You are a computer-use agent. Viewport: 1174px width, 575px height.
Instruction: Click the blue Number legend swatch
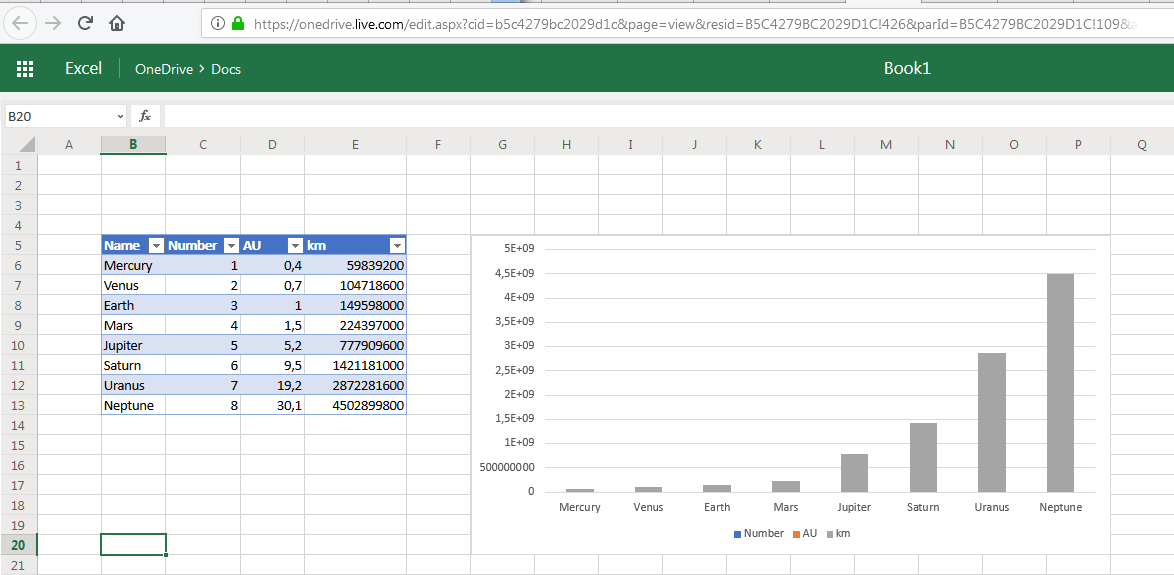click(738, 534)
